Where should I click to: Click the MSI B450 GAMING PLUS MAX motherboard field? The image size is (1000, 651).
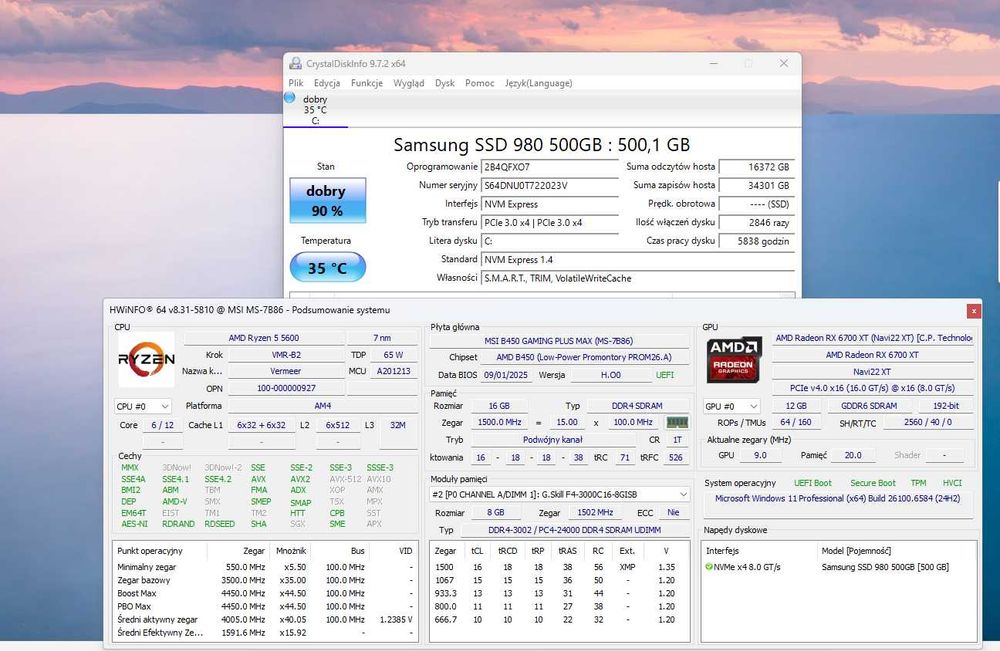(559, 340)
